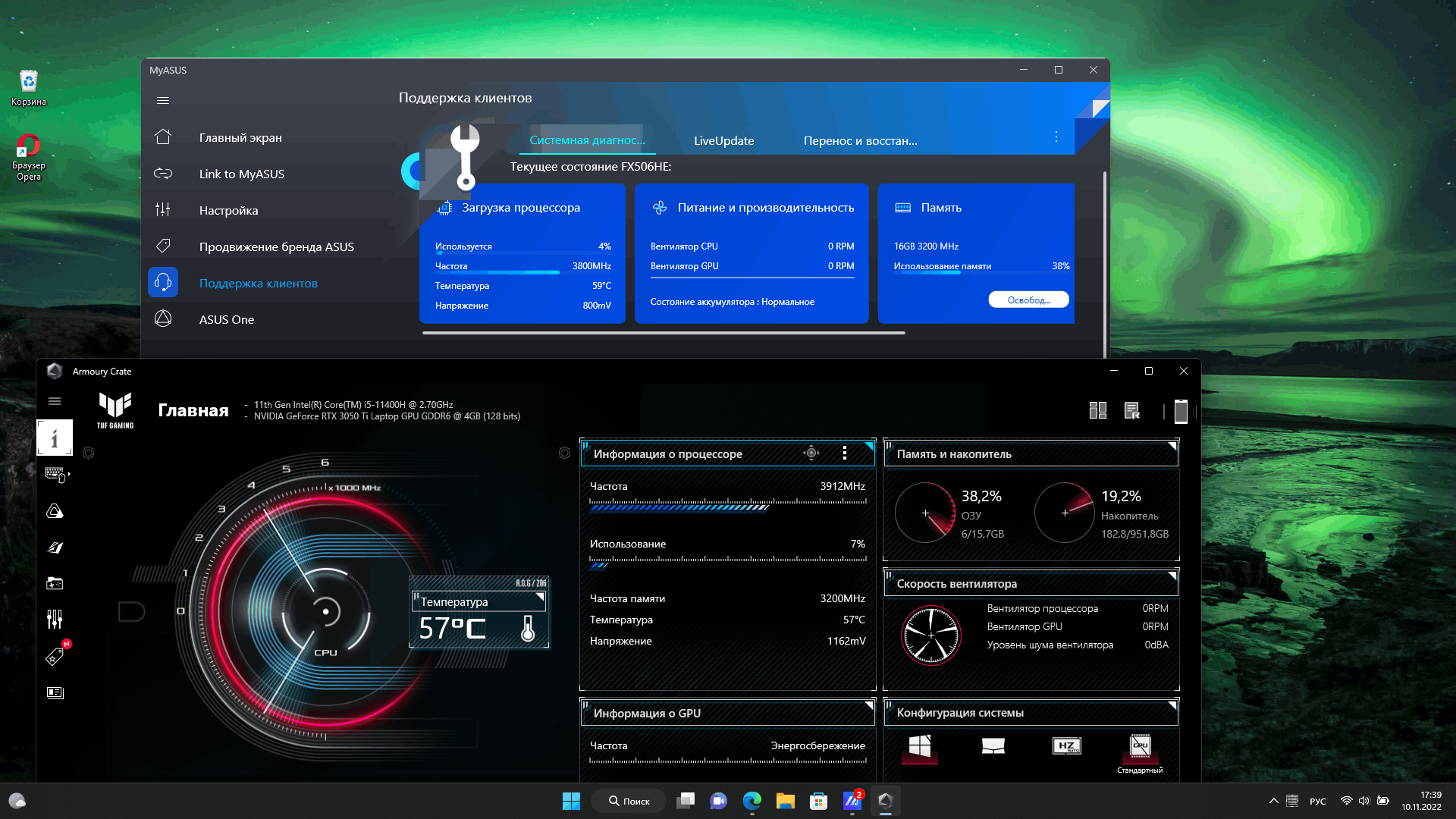Viewport: 1456px width, 819px height.
Task: Click the MyASUS vertical scrollbar
Action: point(1104,264)
